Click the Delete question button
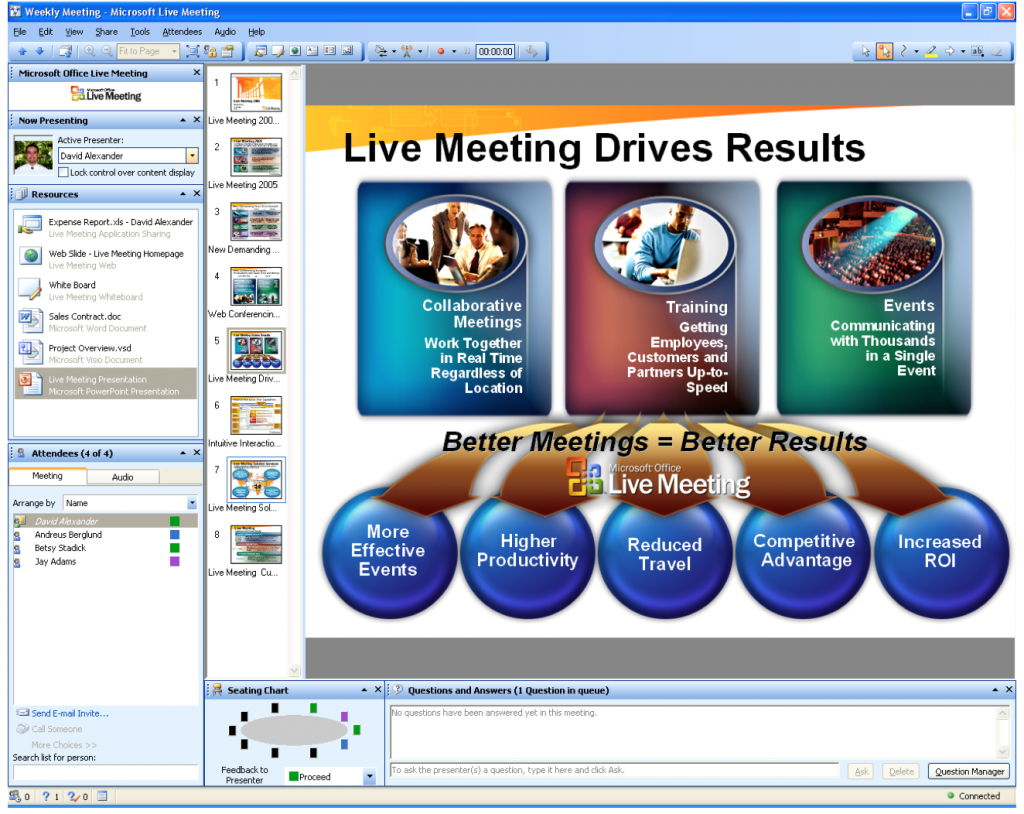The image size is (1024, 814). pos(901,772)
